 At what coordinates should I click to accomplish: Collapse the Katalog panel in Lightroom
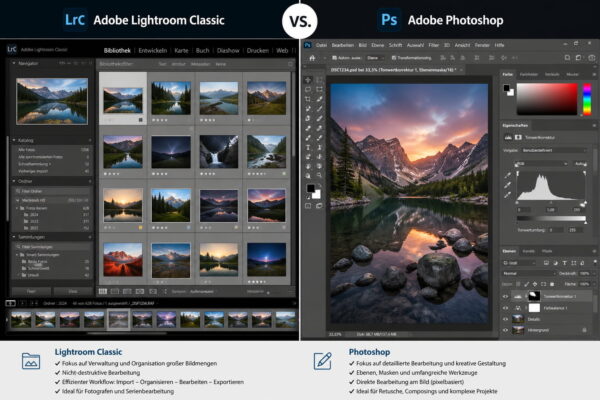point(14,140)
